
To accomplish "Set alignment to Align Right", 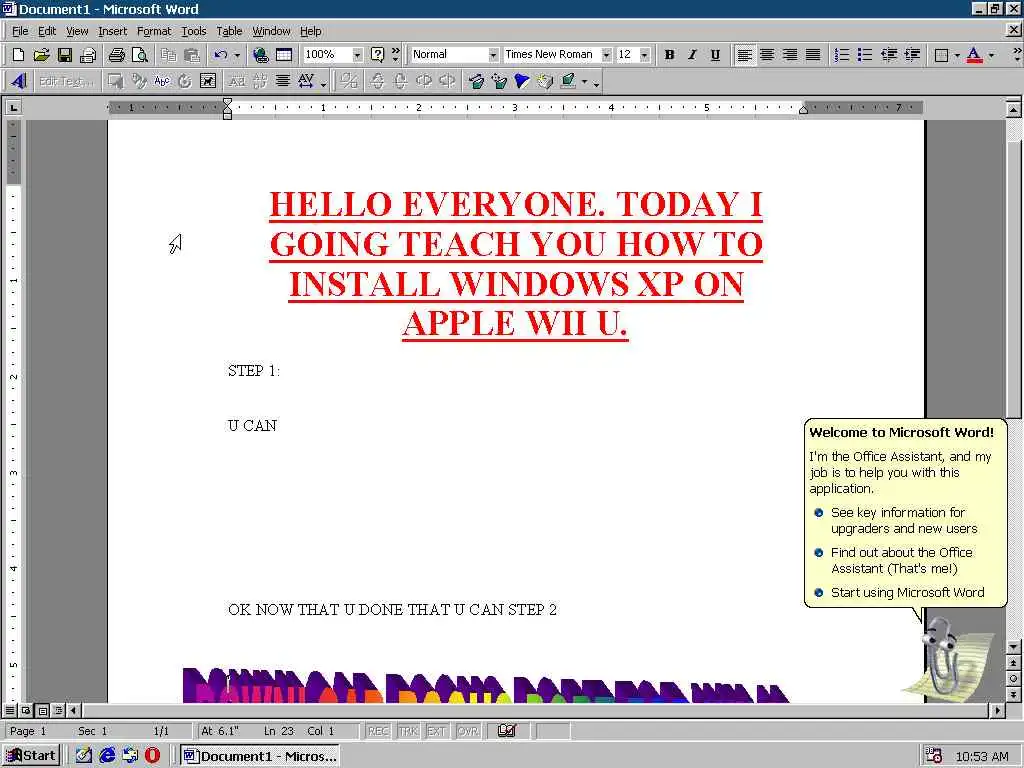I will (790, 55).
